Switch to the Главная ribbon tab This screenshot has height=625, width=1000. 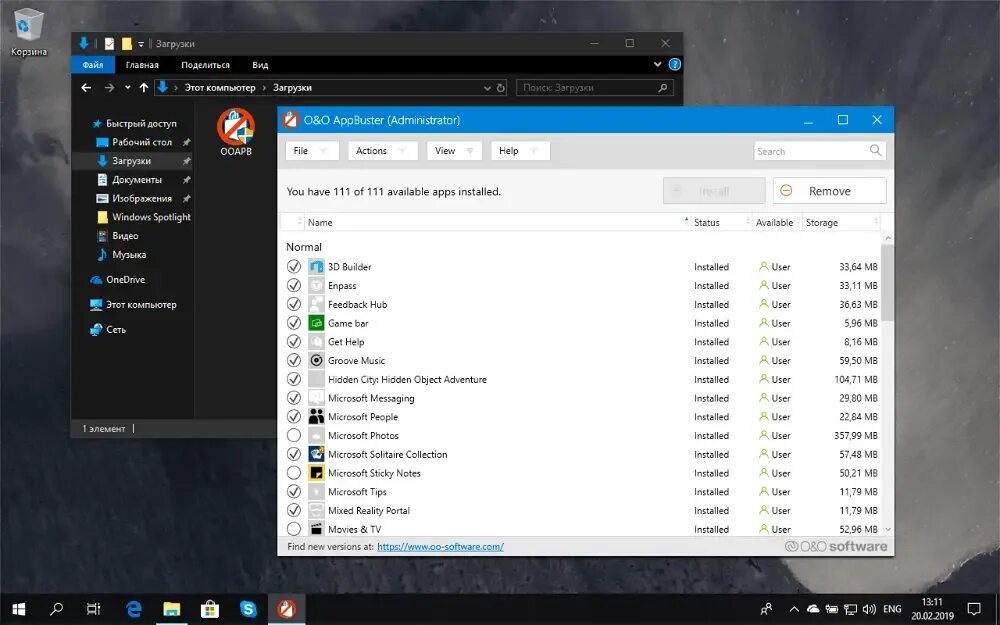click(x=142, y=64)
